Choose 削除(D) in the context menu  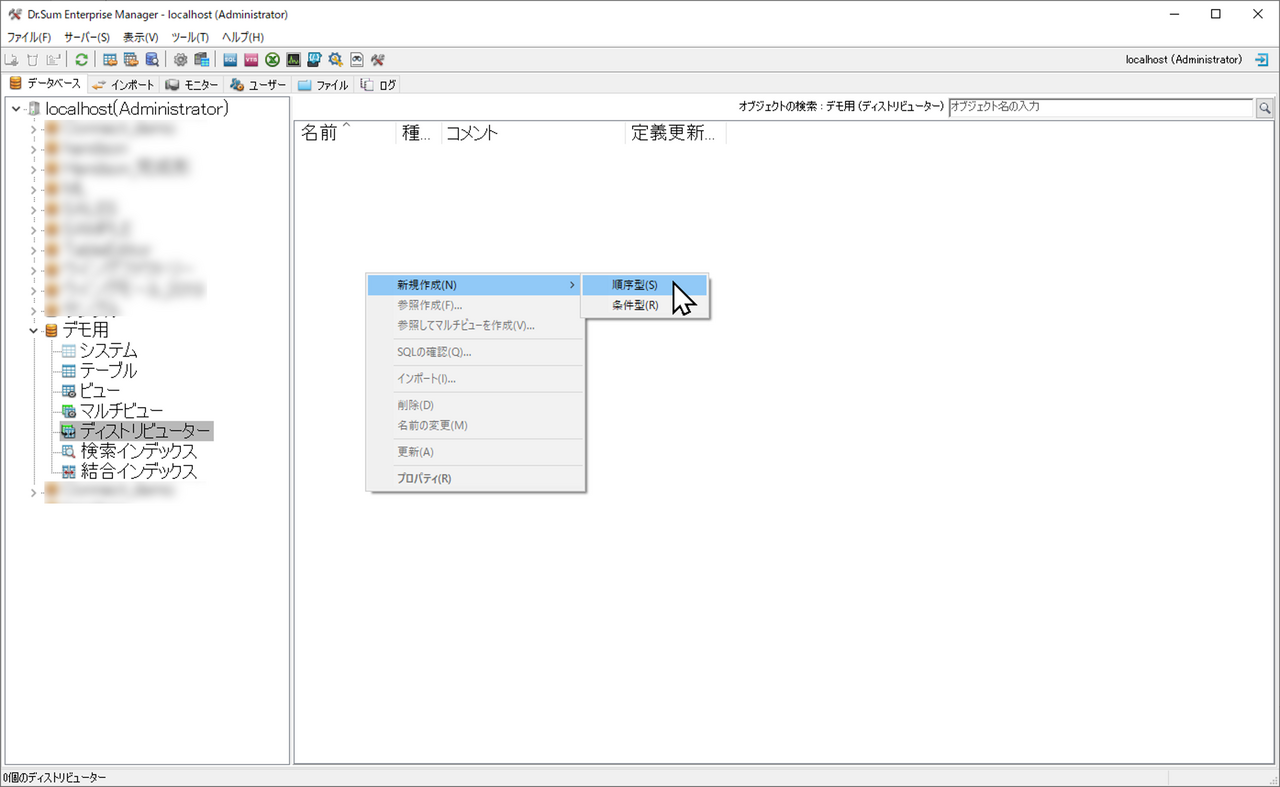475,405
